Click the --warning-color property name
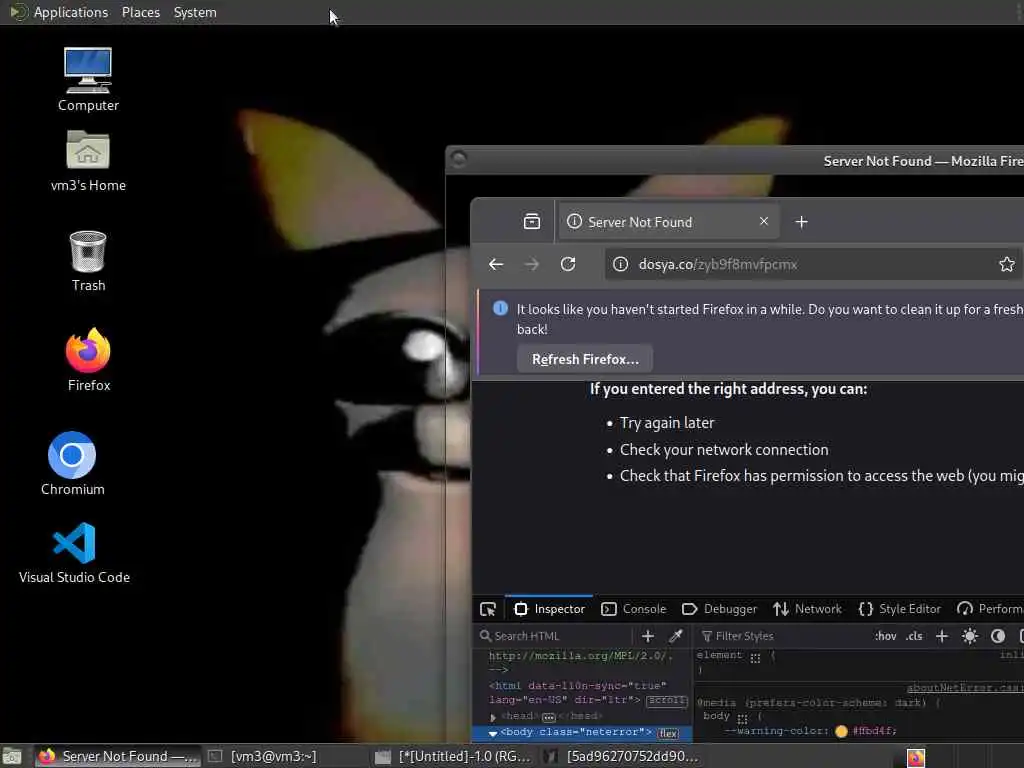1024x768 pixels. (x=776, y=731)
